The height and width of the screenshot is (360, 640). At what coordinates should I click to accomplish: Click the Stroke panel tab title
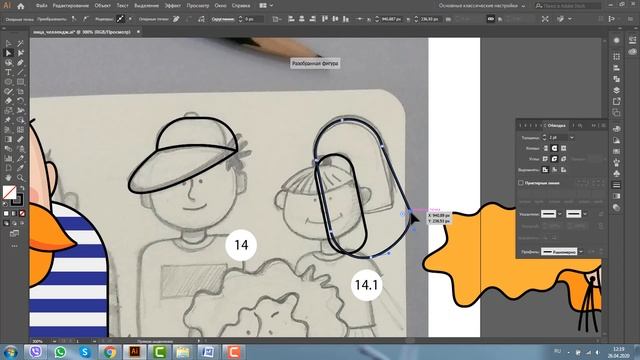pyautogui.click(x=556, y=125)
